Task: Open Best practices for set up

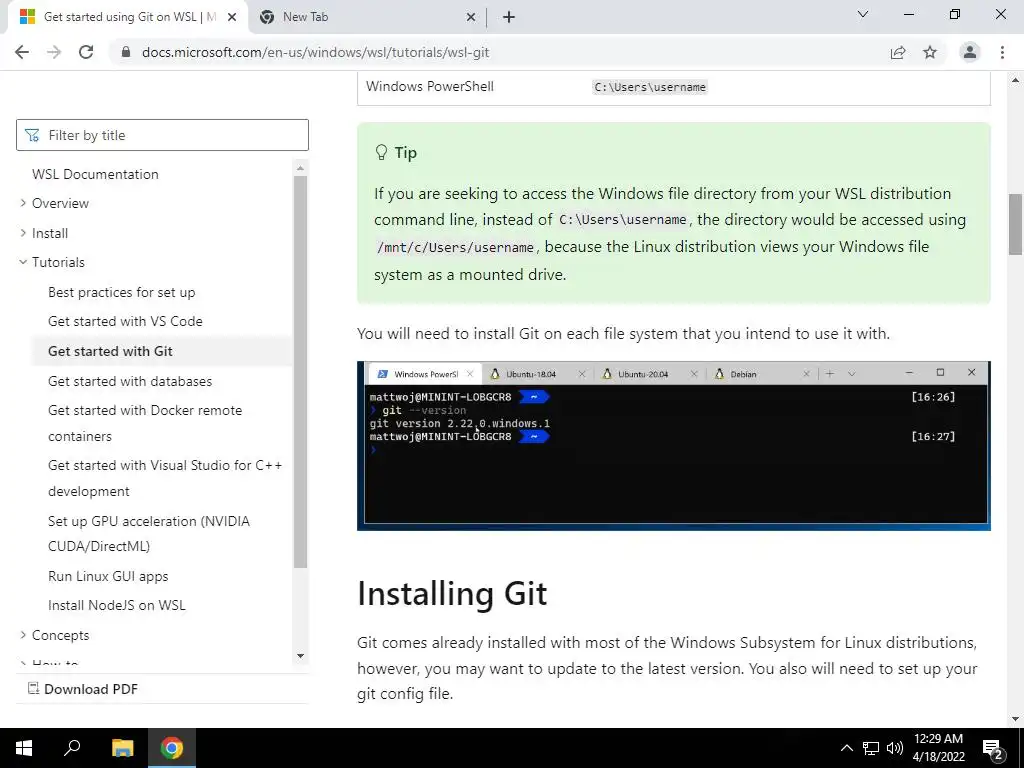Action: point(121,293)
